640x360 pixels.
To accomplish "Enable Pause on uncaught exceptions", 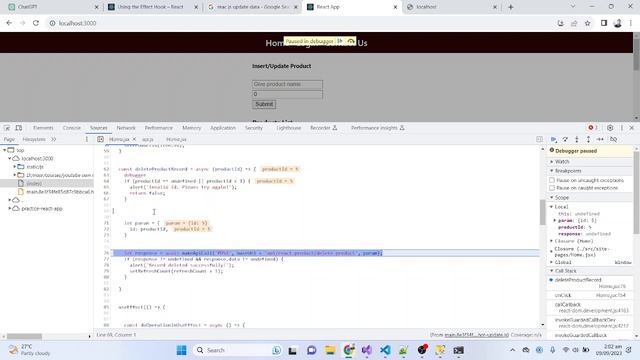I will tap(552, 180).
